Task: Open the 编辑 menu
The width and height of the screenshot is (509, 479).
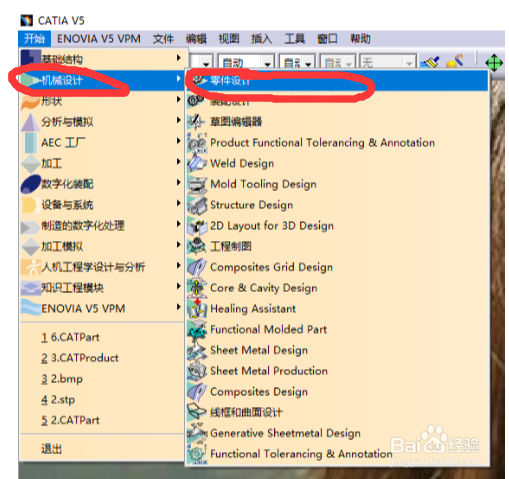Action: [196, 39]
